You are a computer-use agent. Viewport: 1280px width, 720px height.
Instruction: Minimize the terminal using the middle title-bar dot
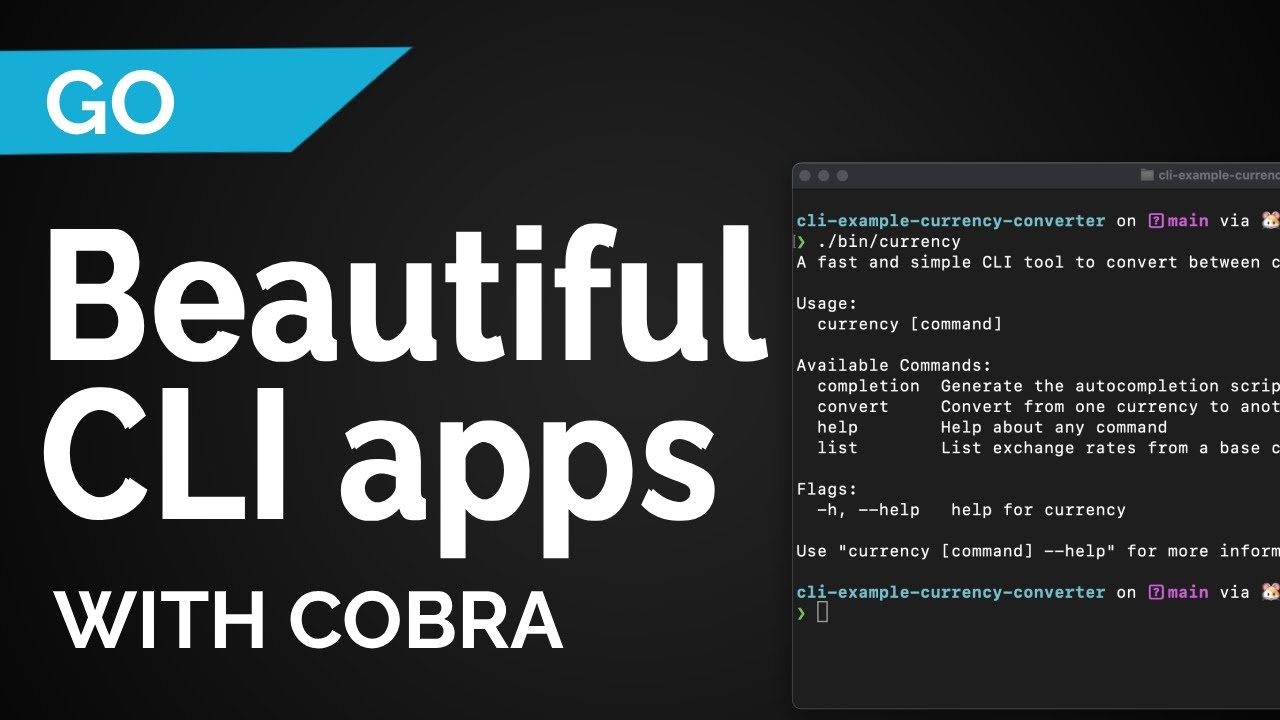pos(824,176)
